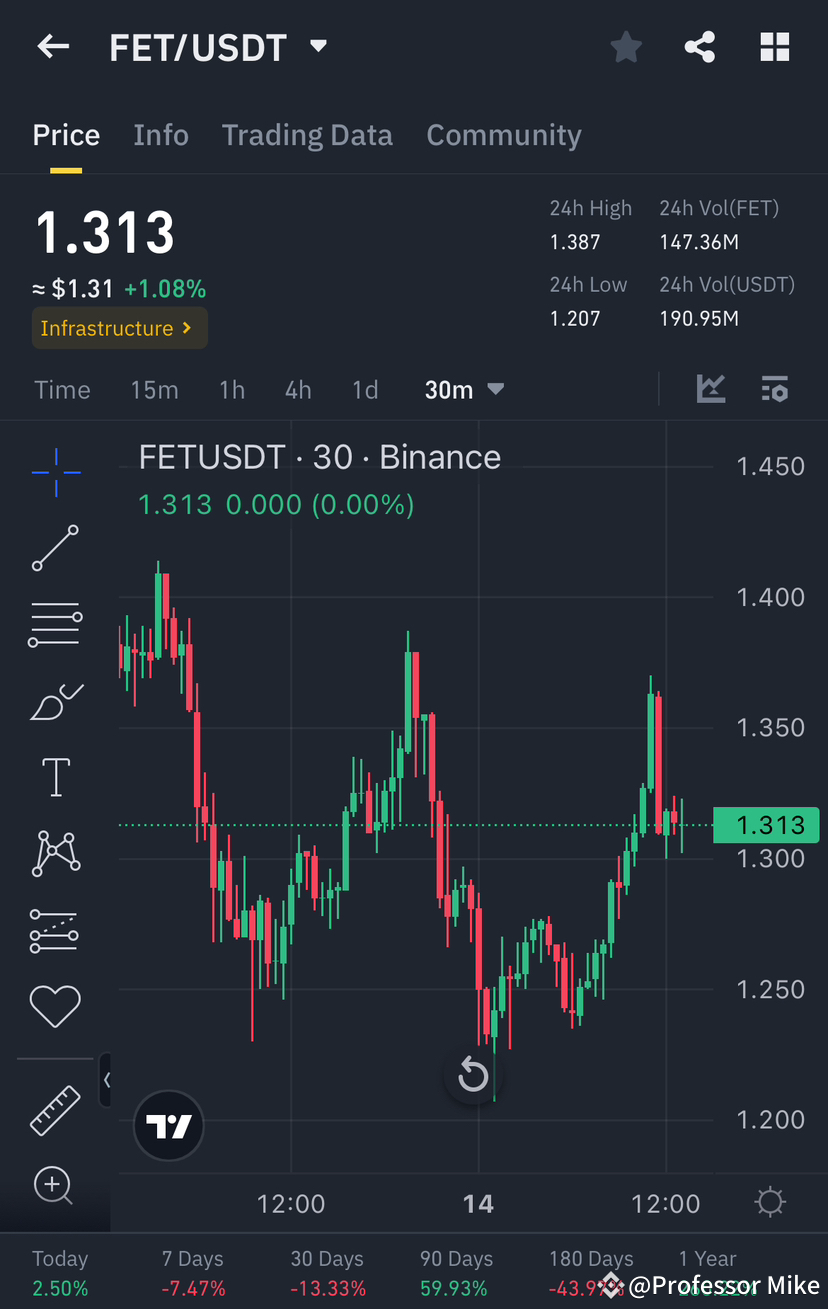The width and height of the screenshot is (828, 1309).
Task: Toggle favorite star for FET/USDT
Action: (x=626, y=46)
